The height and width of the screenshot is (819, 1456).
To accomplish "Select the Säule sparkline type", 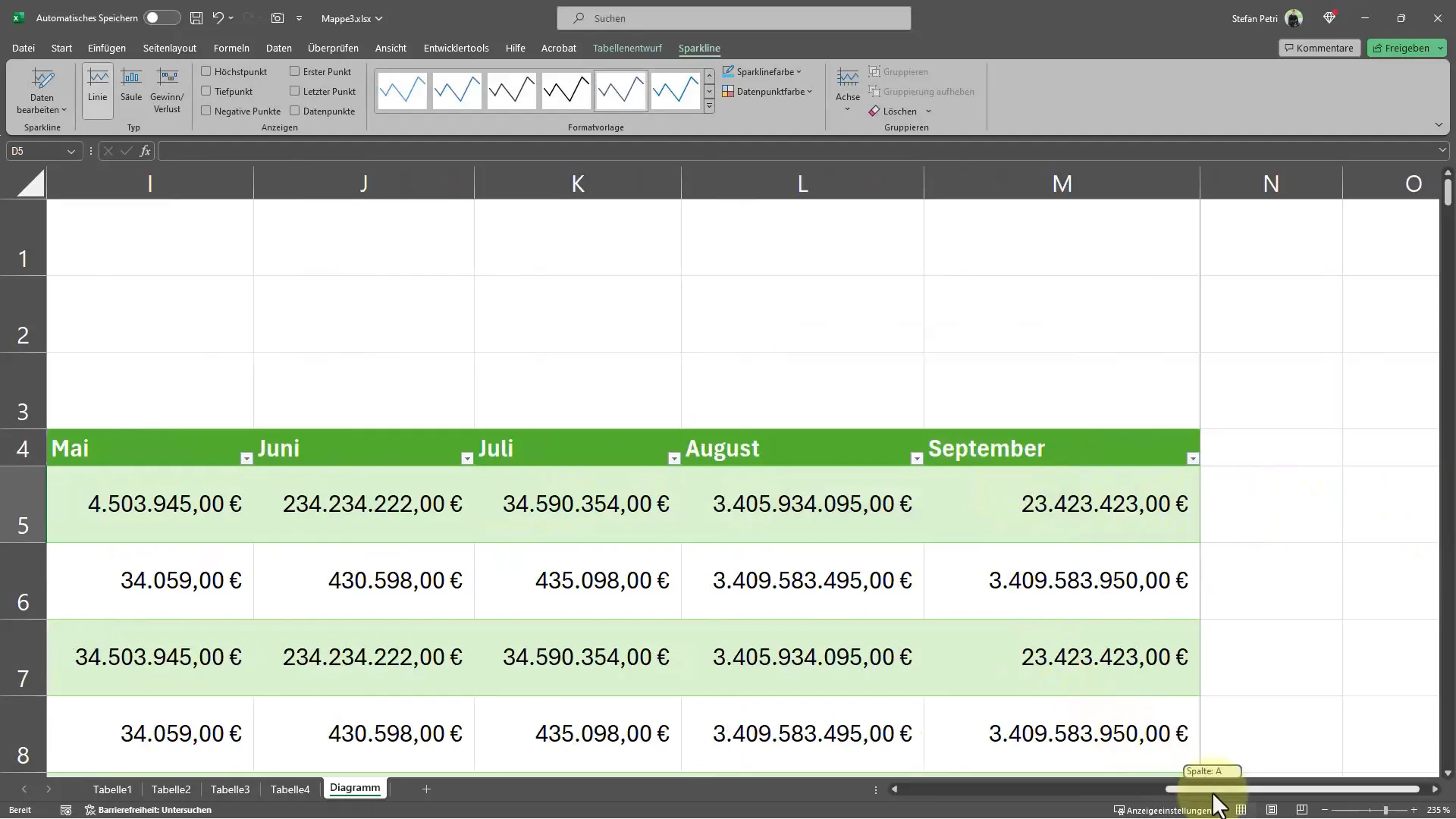I will (131, 91).
